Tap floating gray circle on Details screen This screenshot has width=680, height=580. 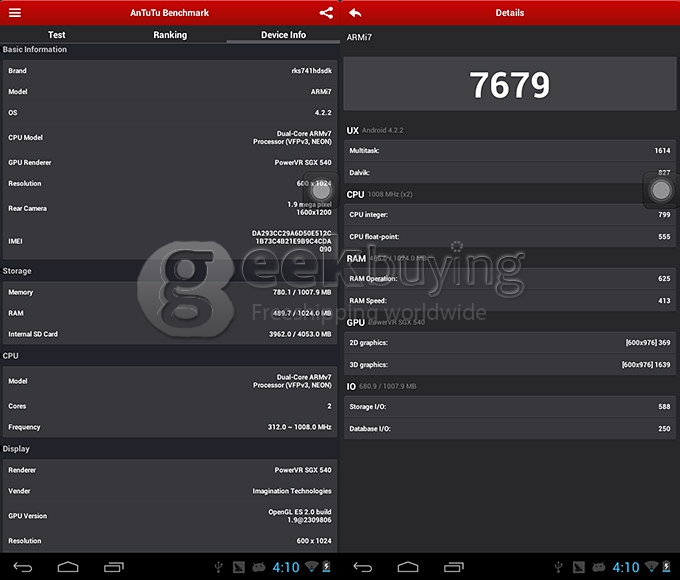click(661, 190)
